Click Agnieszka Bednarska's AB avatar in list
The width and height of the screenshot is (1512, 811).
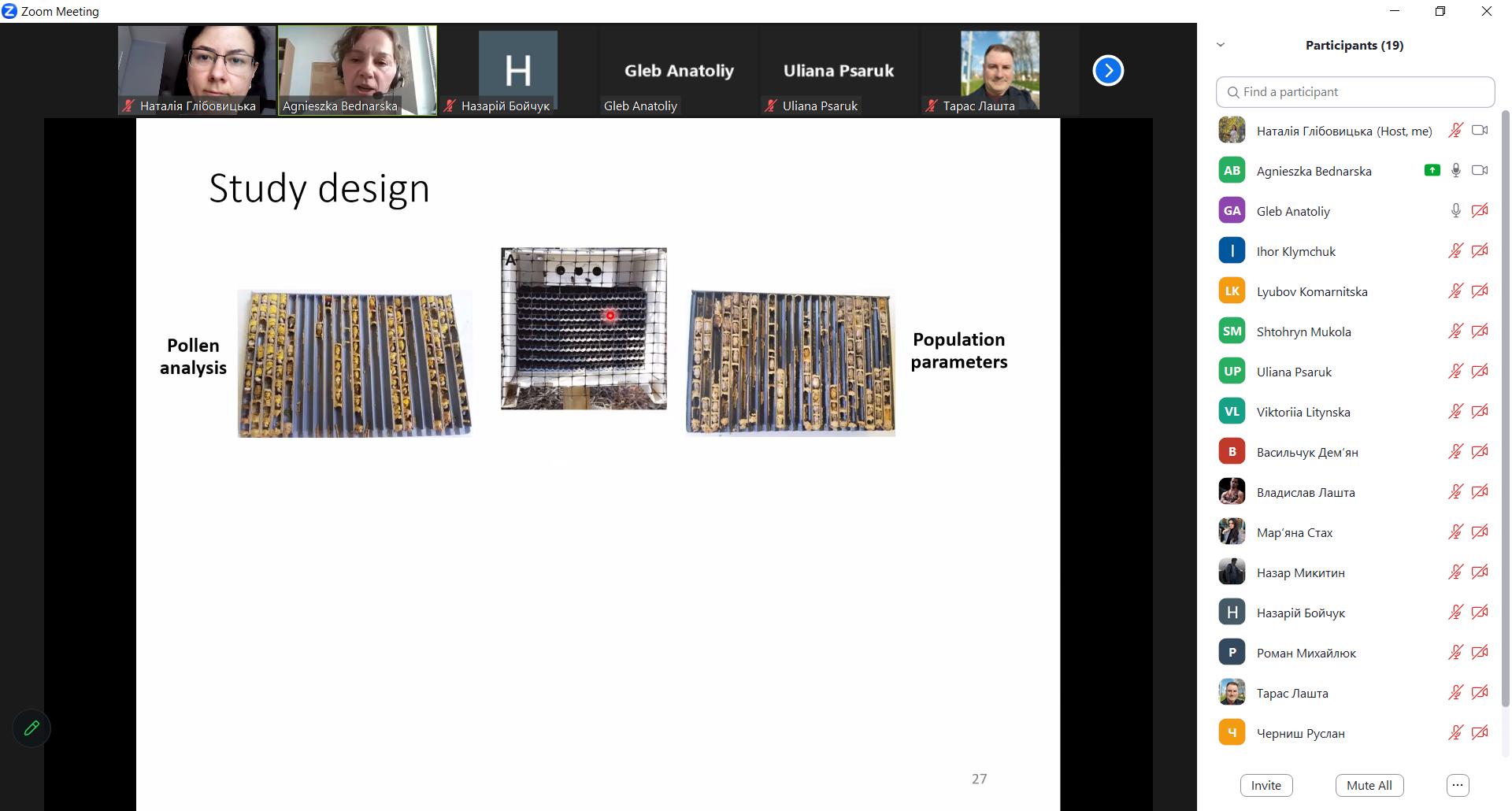click(1232, 171)
